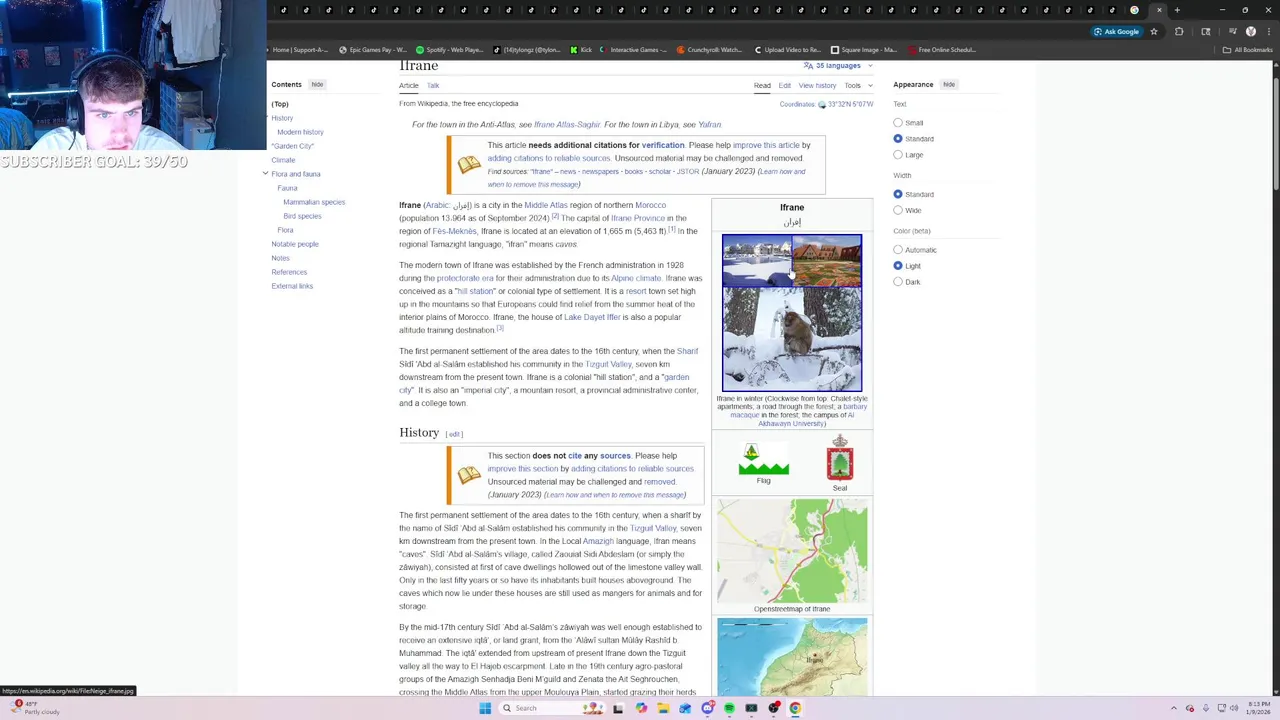Open the Chrome profile avatar
Viewport: 1280px width, 720px height.
(1251, 31)
